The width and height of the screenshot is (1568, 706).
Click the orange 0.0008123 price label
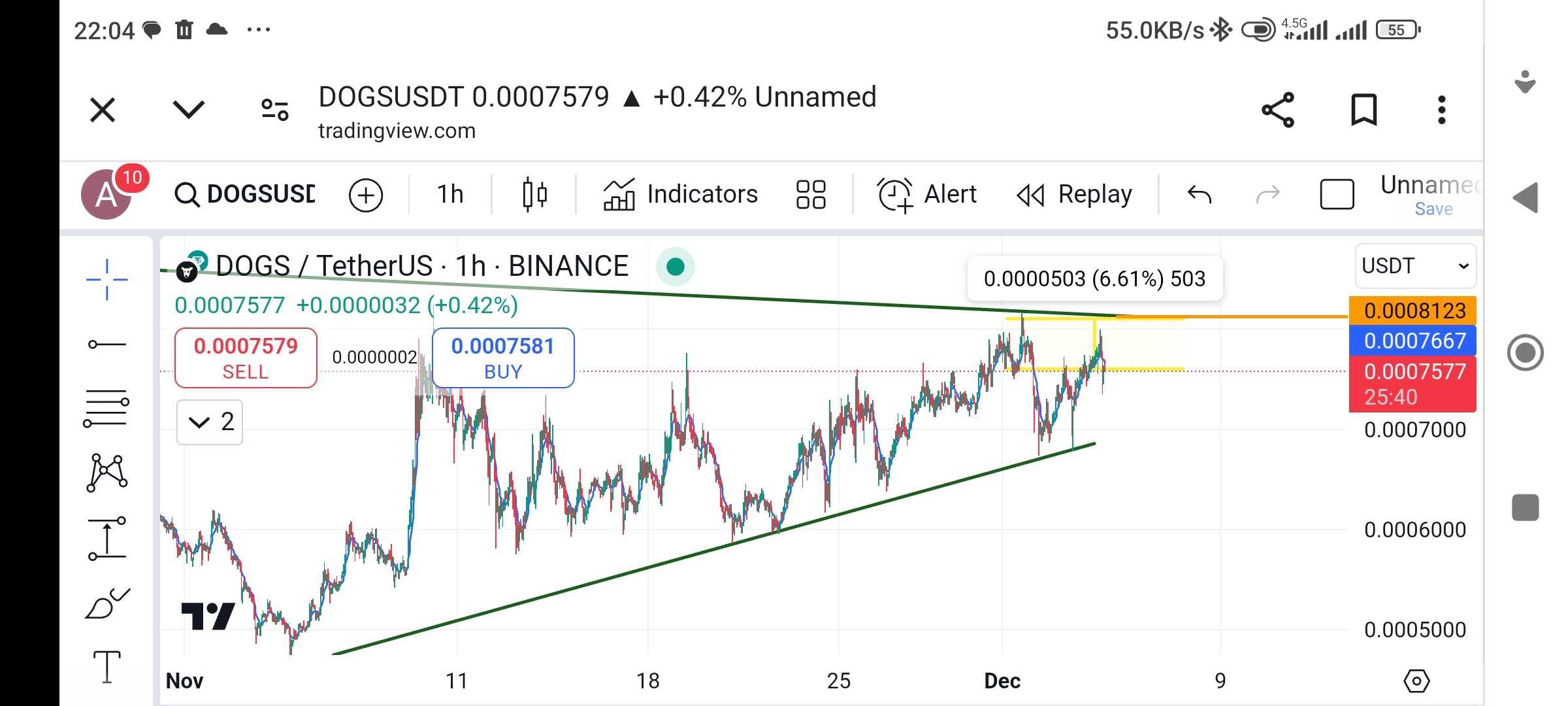coord(1413,311)
